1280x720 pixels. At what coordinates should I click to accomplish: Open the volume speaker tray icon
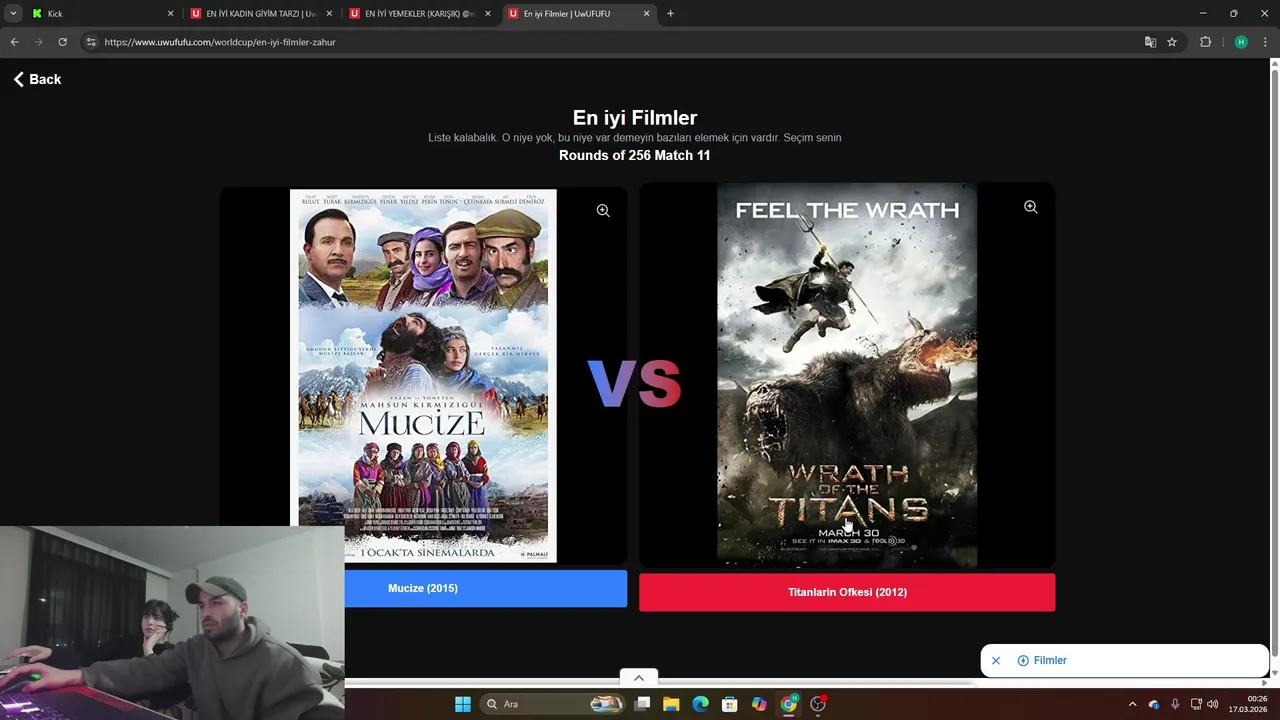click(1213, 704)
